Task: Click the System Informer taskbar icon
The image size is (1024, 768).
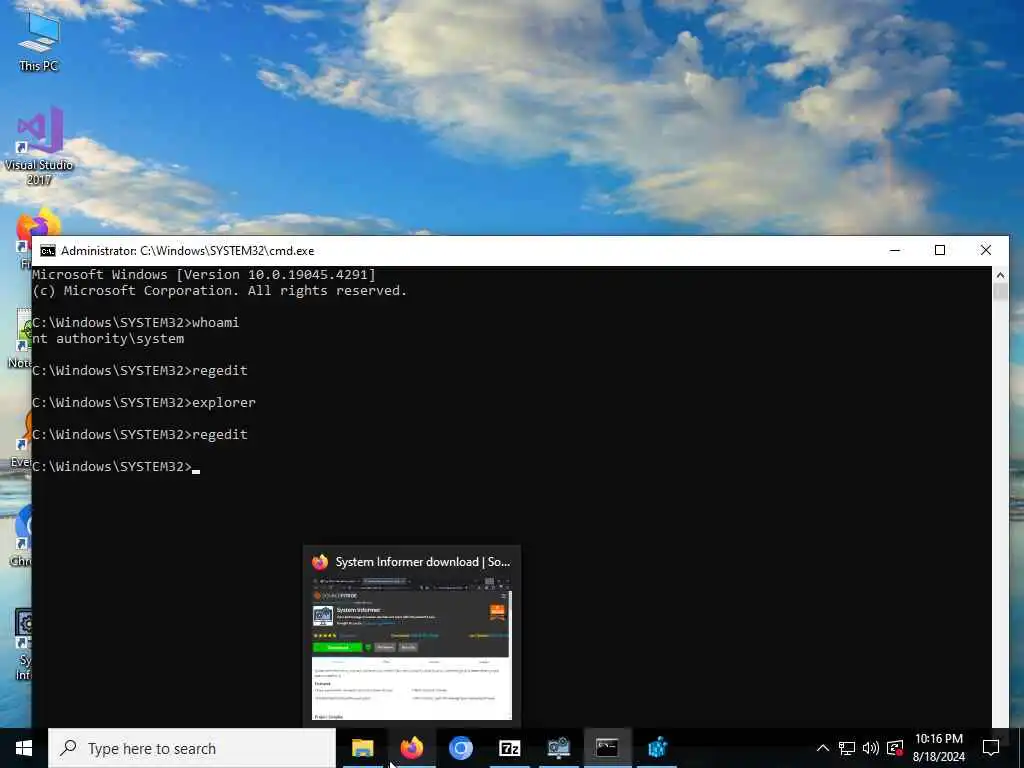Action: [558, 748]
